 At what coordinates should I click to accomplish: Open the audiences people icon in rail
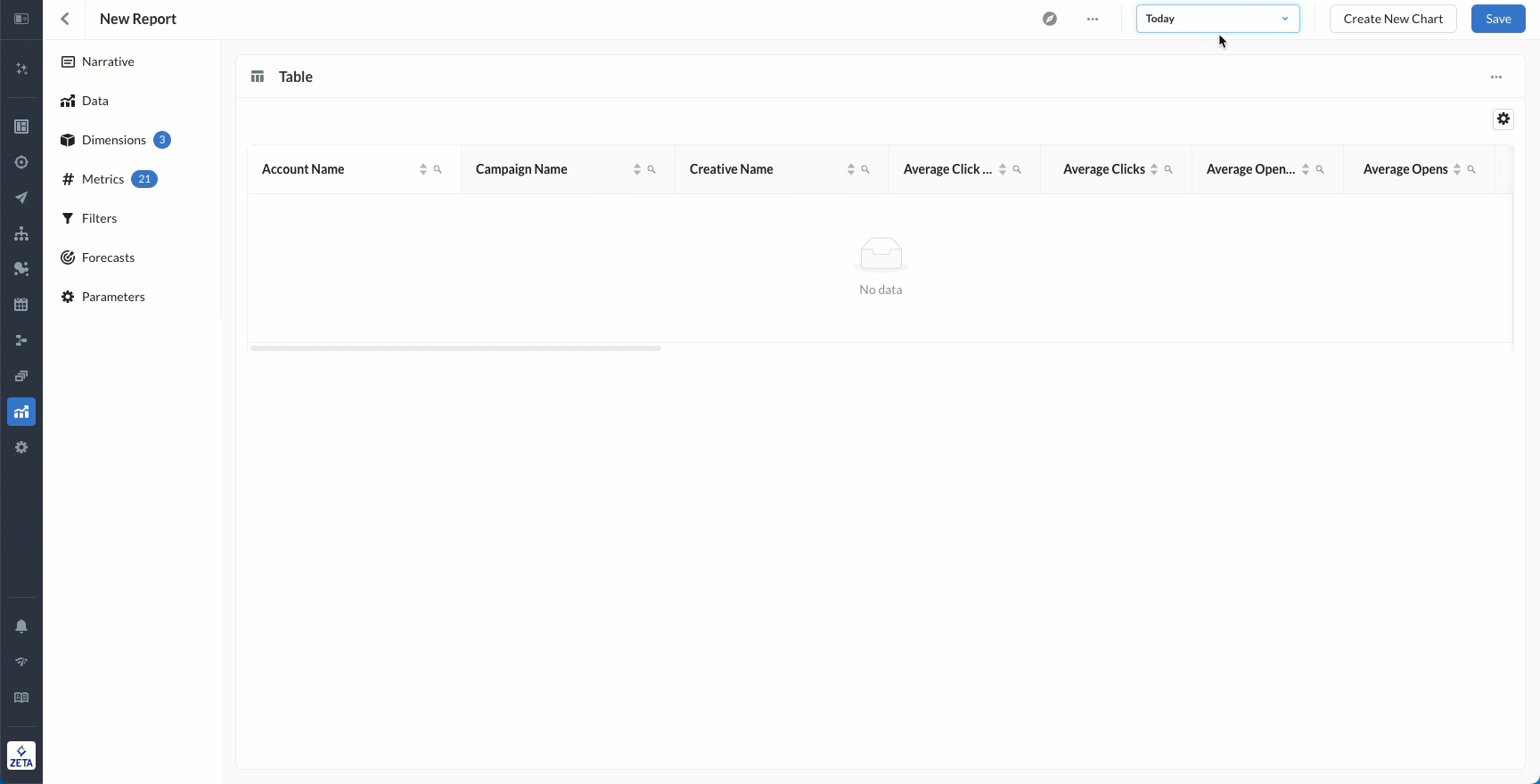21,269
